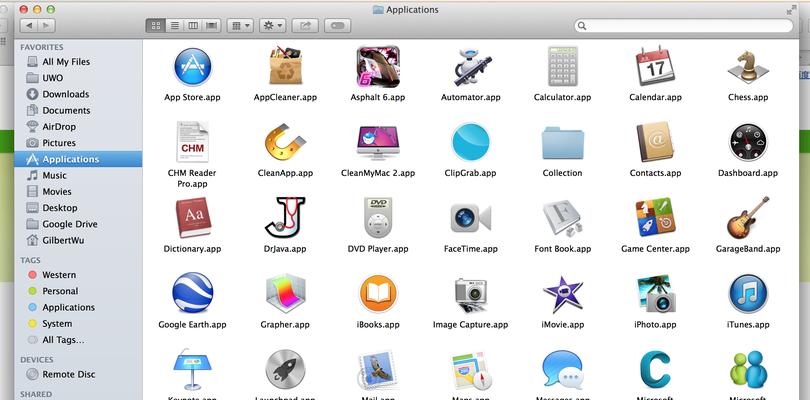Click the Keynote podium icon

[192, 370]
